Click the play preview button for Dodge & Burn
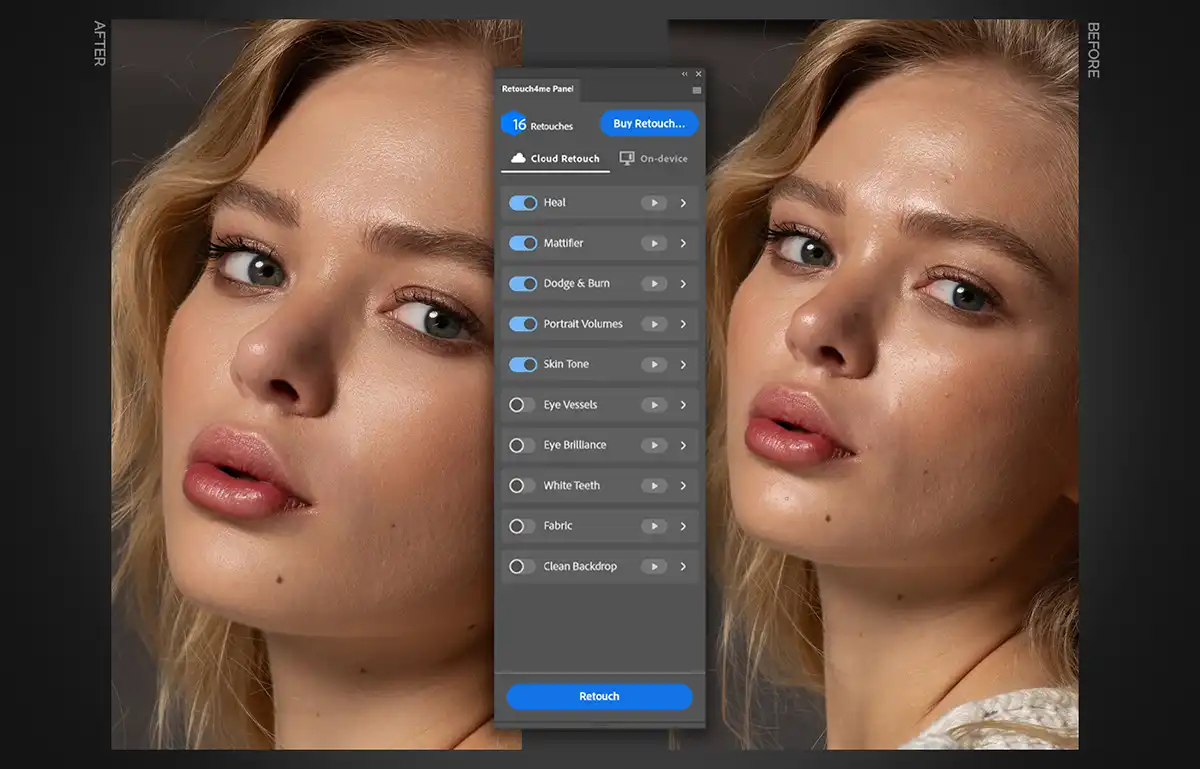 tap(653, 284)
